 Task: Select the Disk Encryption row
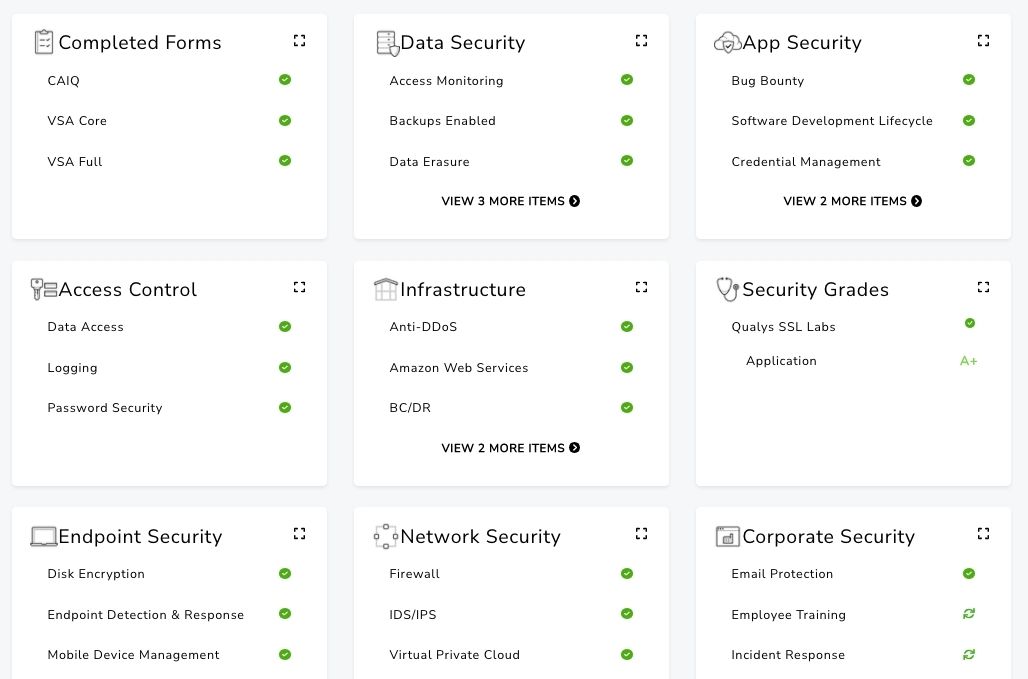169,573
